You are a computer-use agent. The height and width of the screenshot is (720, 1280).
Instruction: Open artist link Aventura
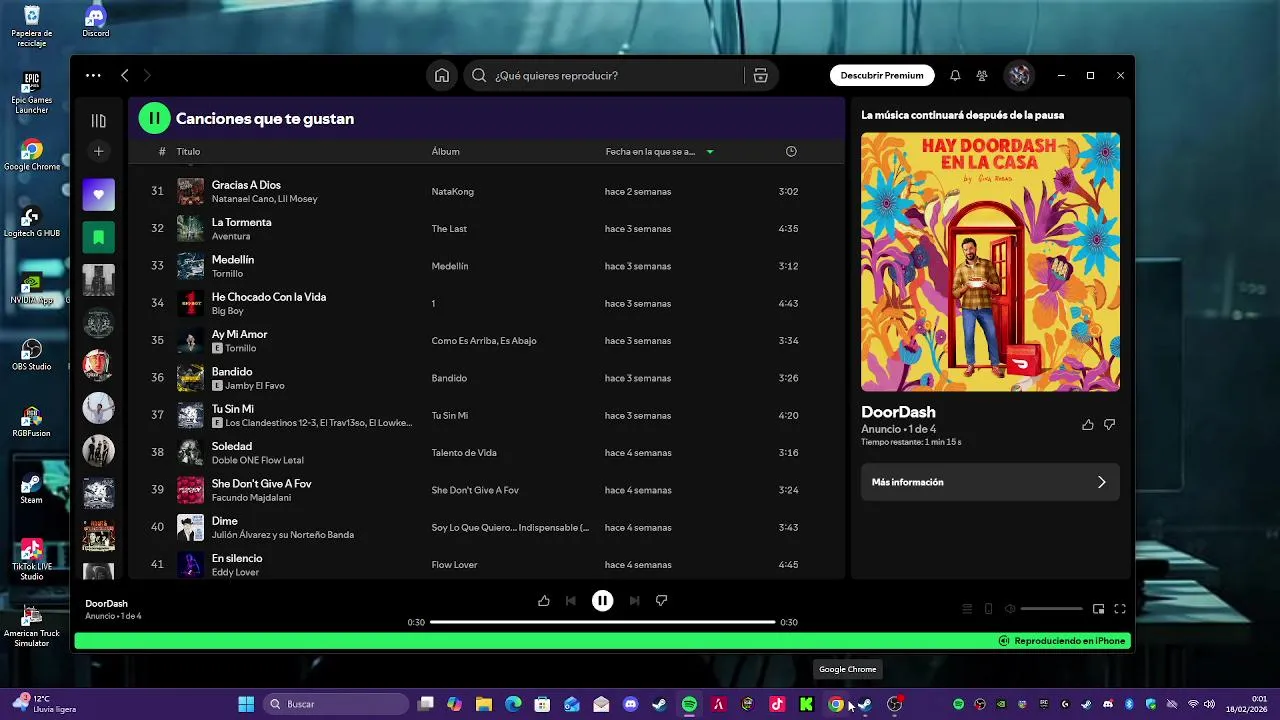(230, 236)
